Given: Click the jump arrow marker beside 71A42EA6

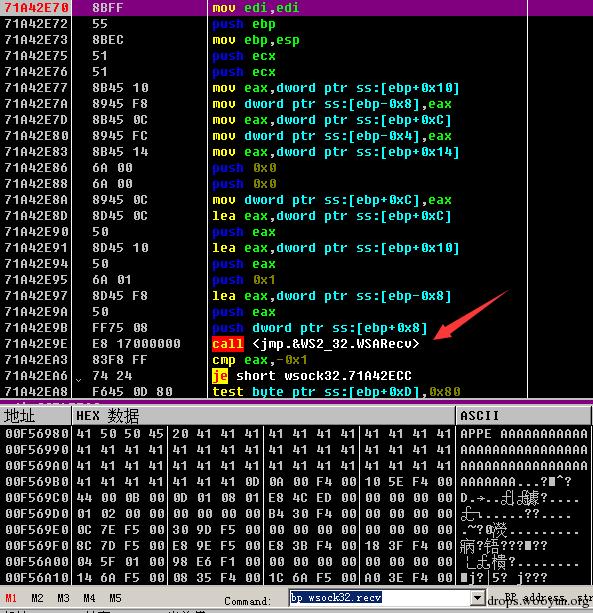Looking at the screenshot, I should [79, 379].
